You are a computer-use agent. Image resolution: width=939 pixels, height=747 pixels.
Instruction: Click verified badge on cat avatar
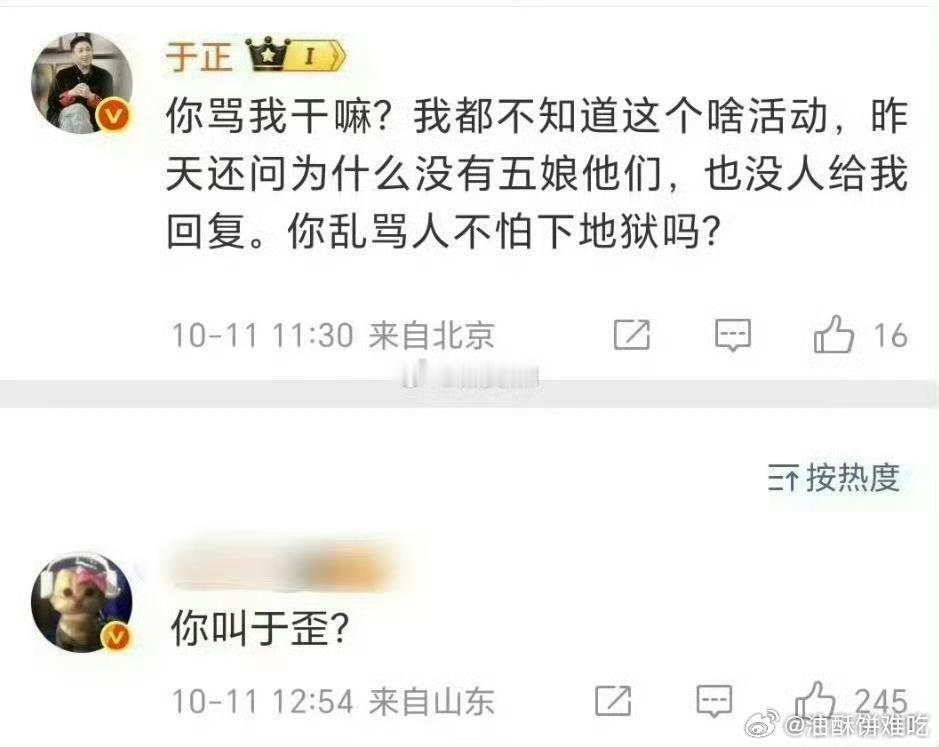(x=115, y=636)
